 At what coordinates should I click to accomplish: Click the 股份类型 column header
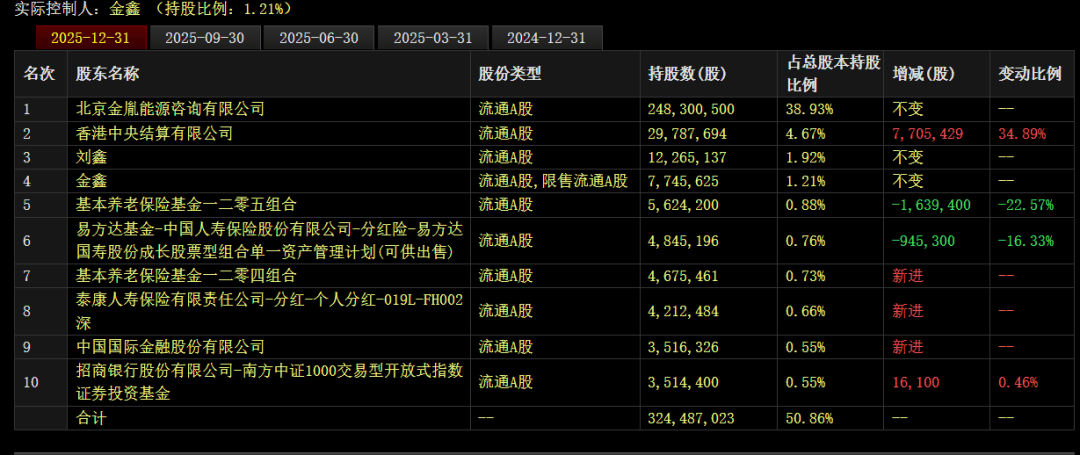510,74
